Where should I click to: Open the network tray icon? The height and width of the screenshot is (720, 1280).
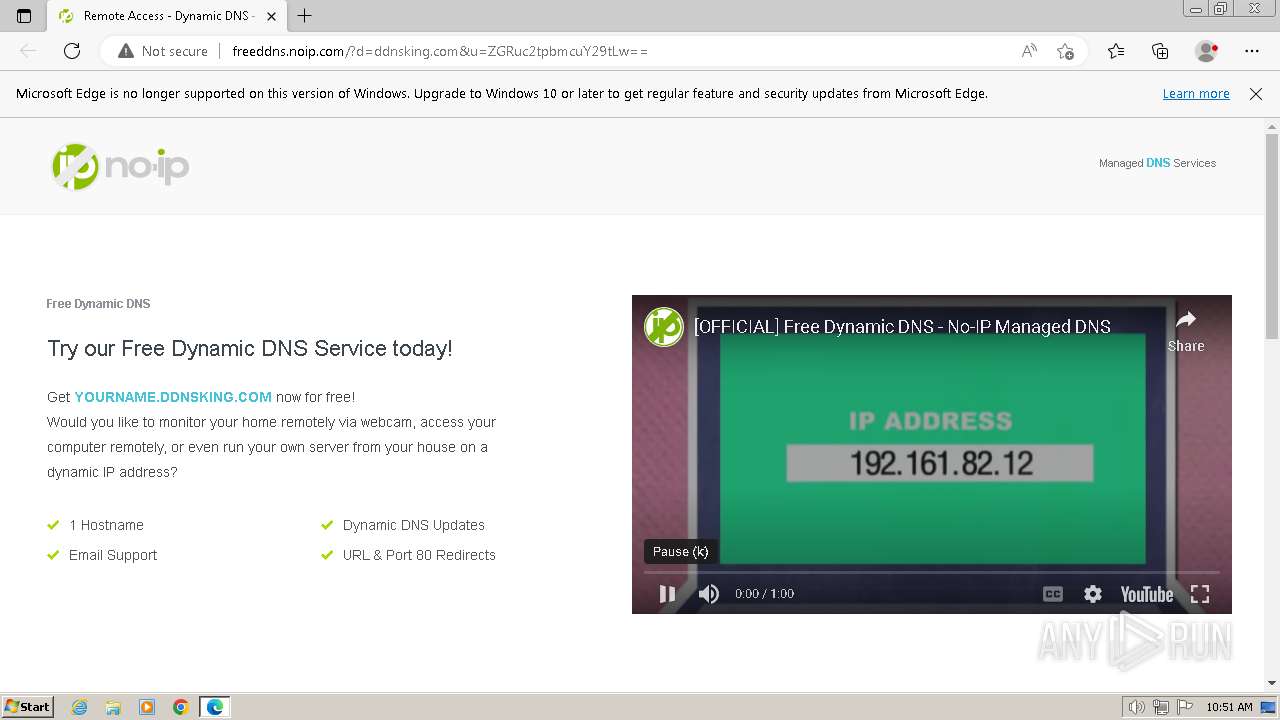point(1161,707)
